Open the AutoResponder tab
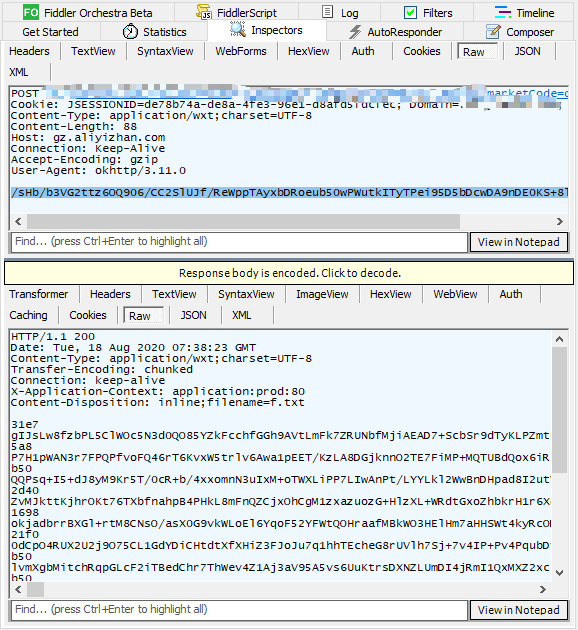 [395, 32]
